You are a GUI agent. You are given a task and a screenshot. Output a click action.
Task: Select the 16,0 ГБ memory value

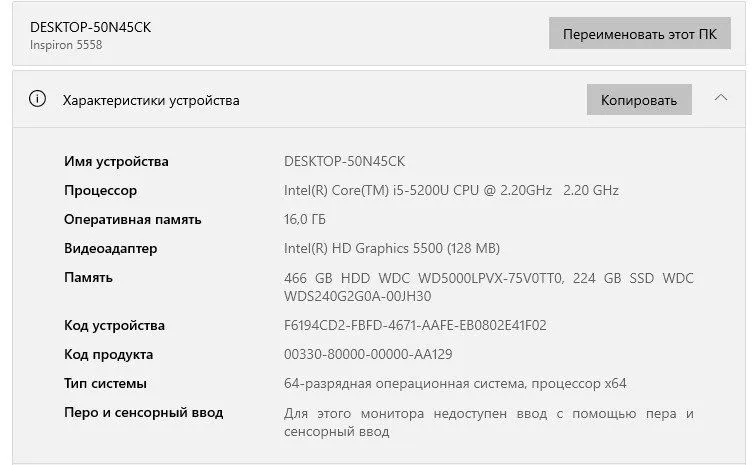(305, 220)
